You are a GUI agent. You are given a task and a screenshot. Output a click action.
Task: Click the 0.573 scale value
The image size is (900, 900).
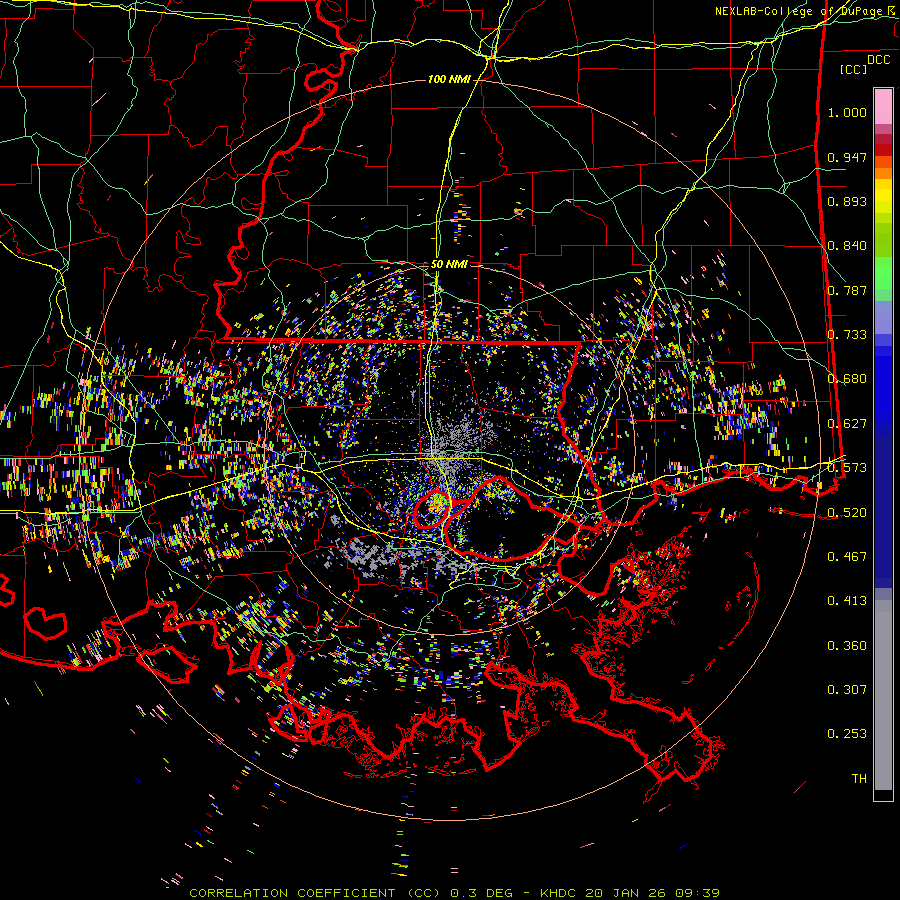[x=847, y=468]
